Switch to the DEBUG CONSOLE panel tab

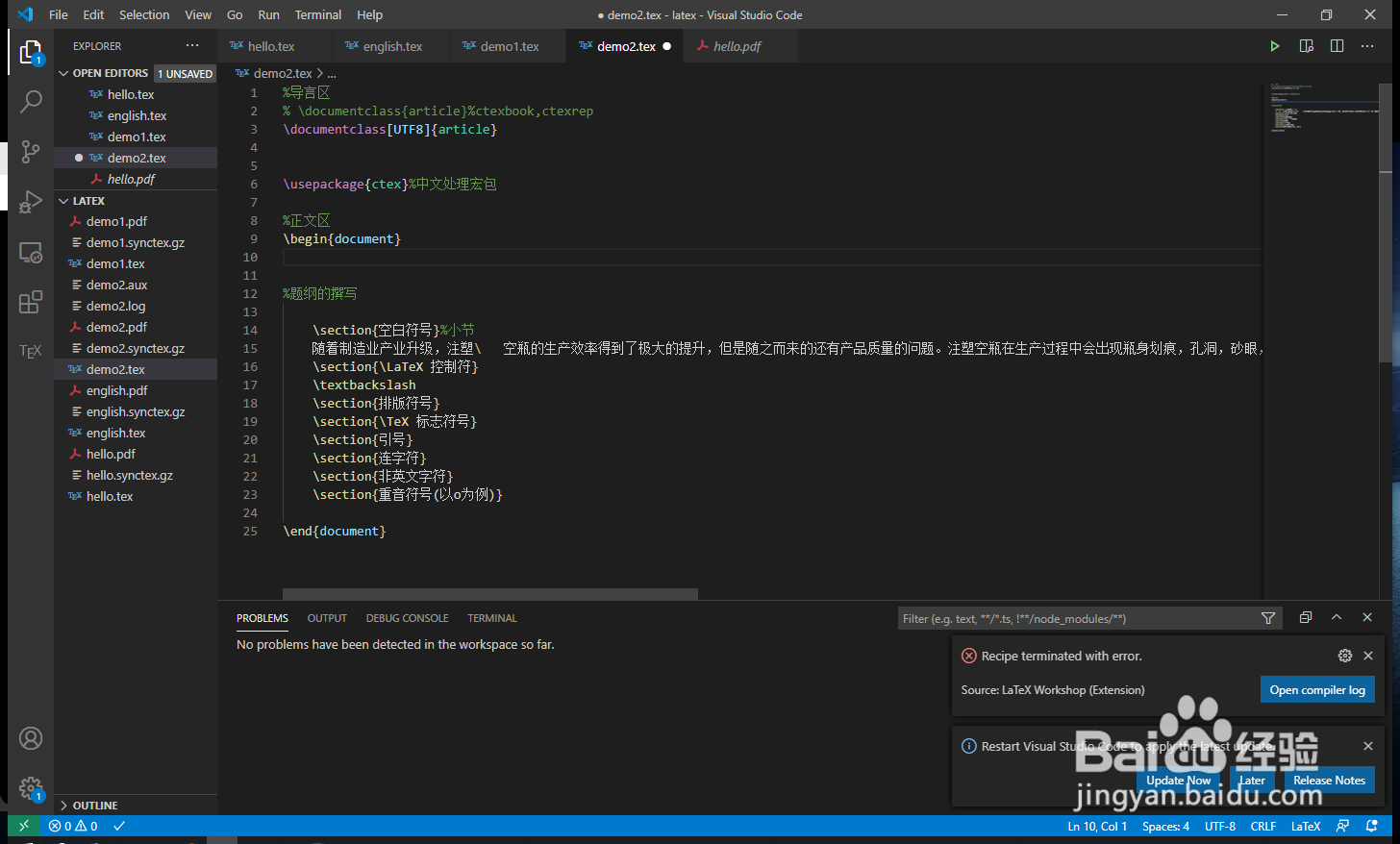(407, 618)
